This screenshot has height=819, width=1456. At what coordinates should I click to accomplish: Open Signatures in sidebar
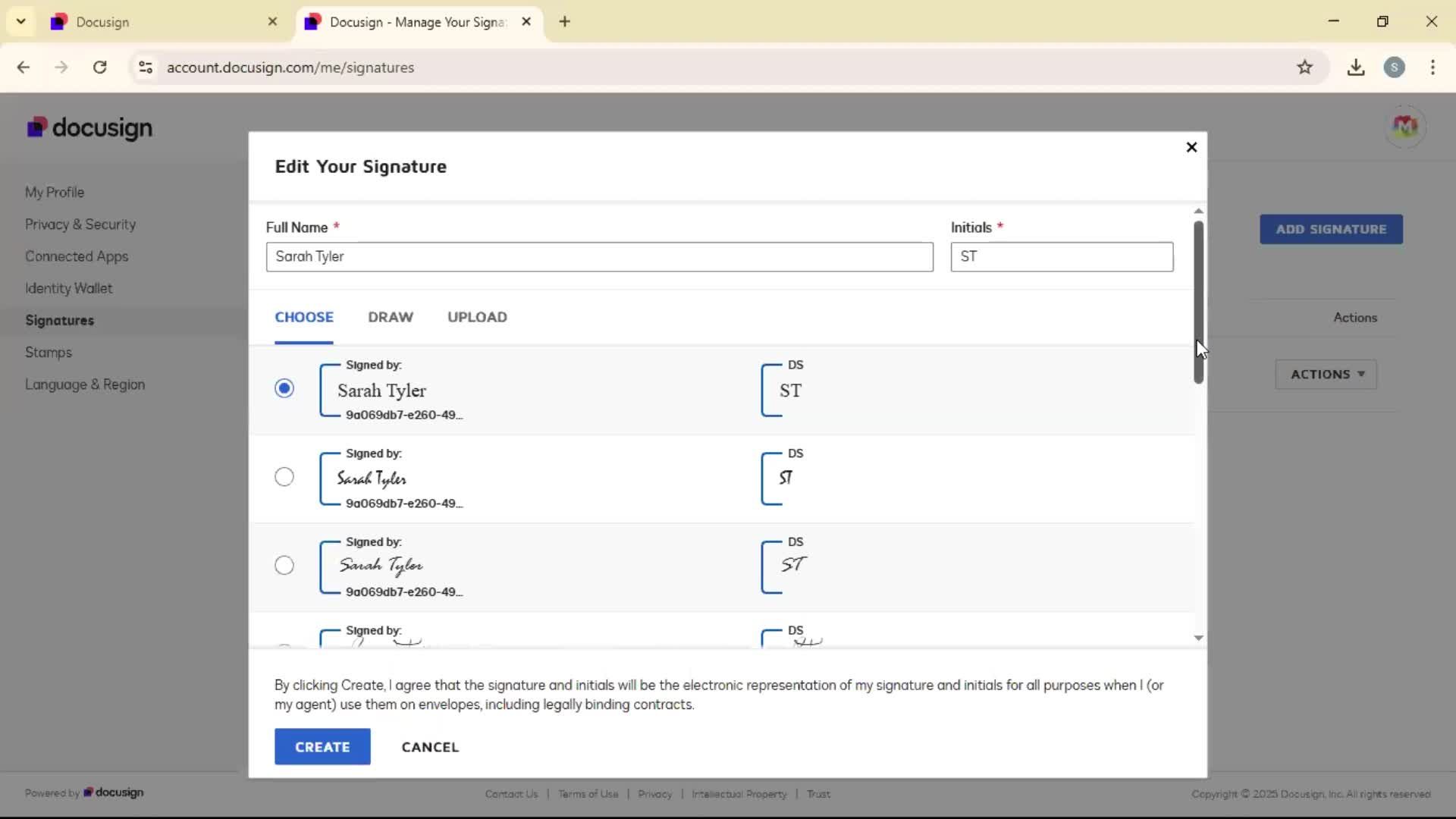pyautogui.click(x=59, y=321)
